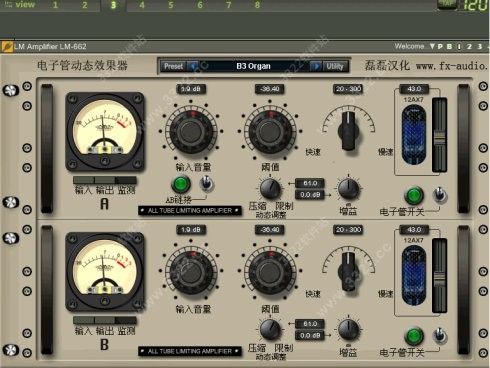Click channel B 43.0 tube value field

414,230
